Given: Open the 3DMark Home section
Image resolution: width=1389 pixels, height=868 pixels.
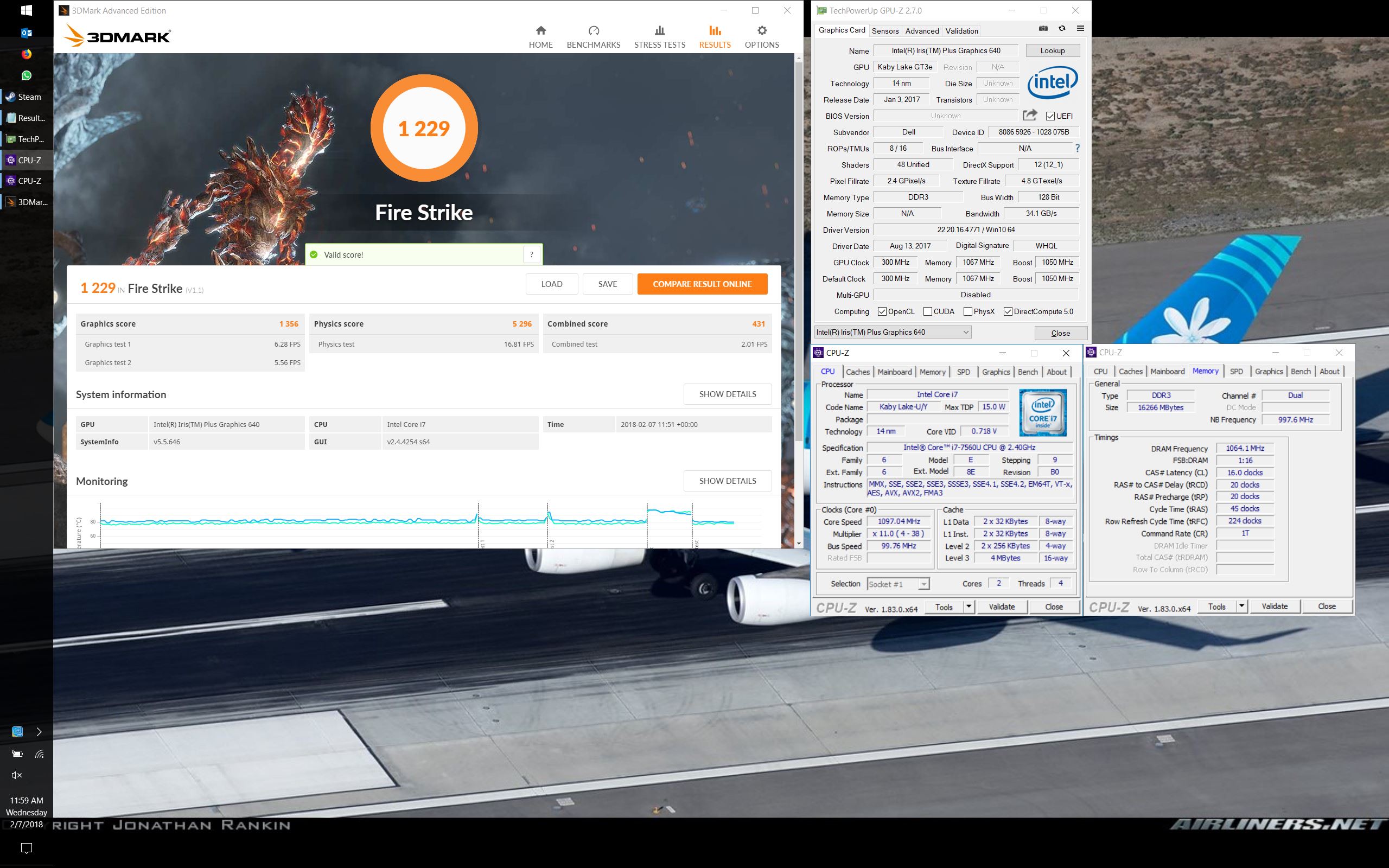Looking at the screenshot, I should coord(540,37).
